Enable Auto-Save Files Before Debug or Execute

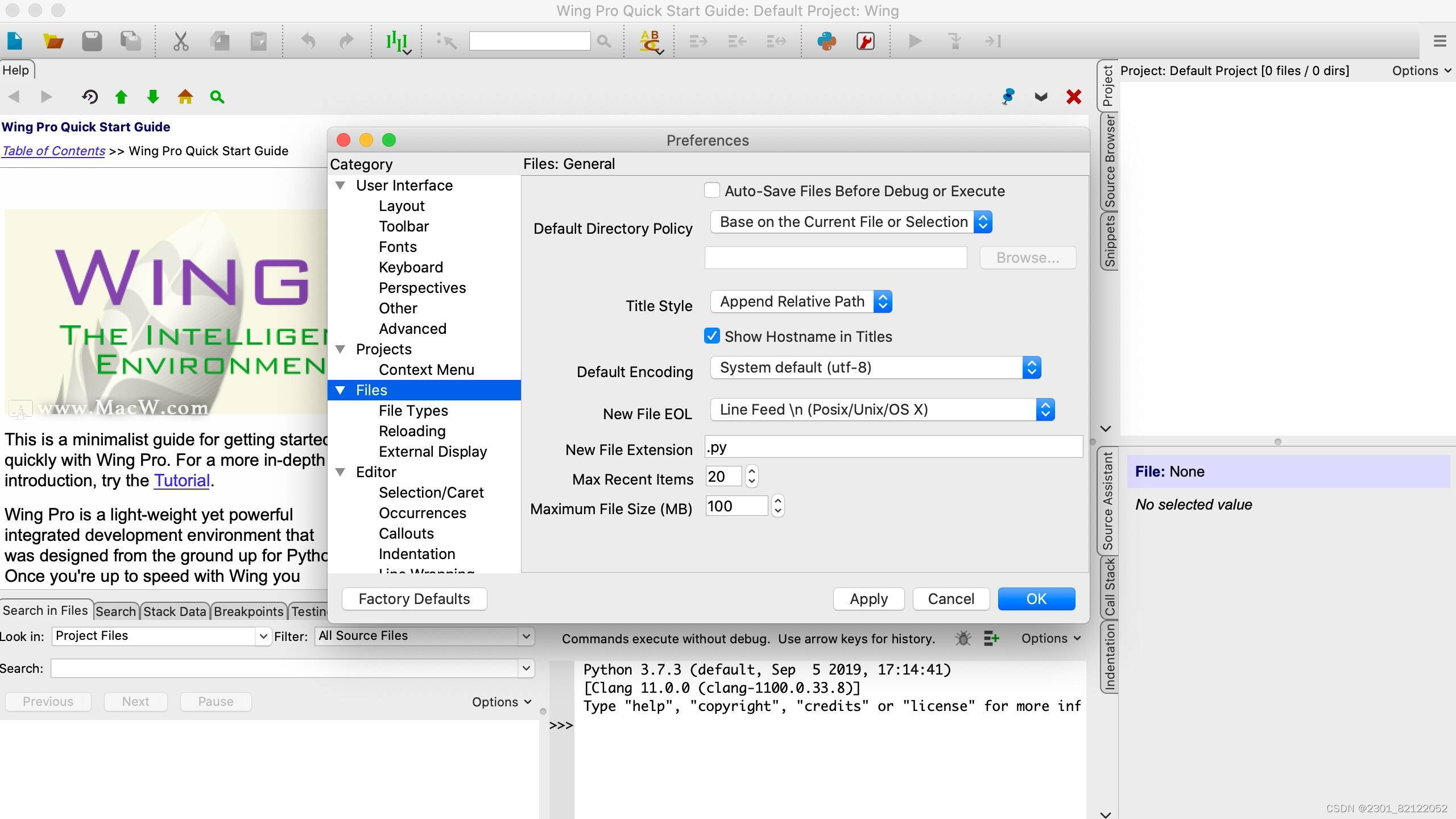tap(711, 191)
